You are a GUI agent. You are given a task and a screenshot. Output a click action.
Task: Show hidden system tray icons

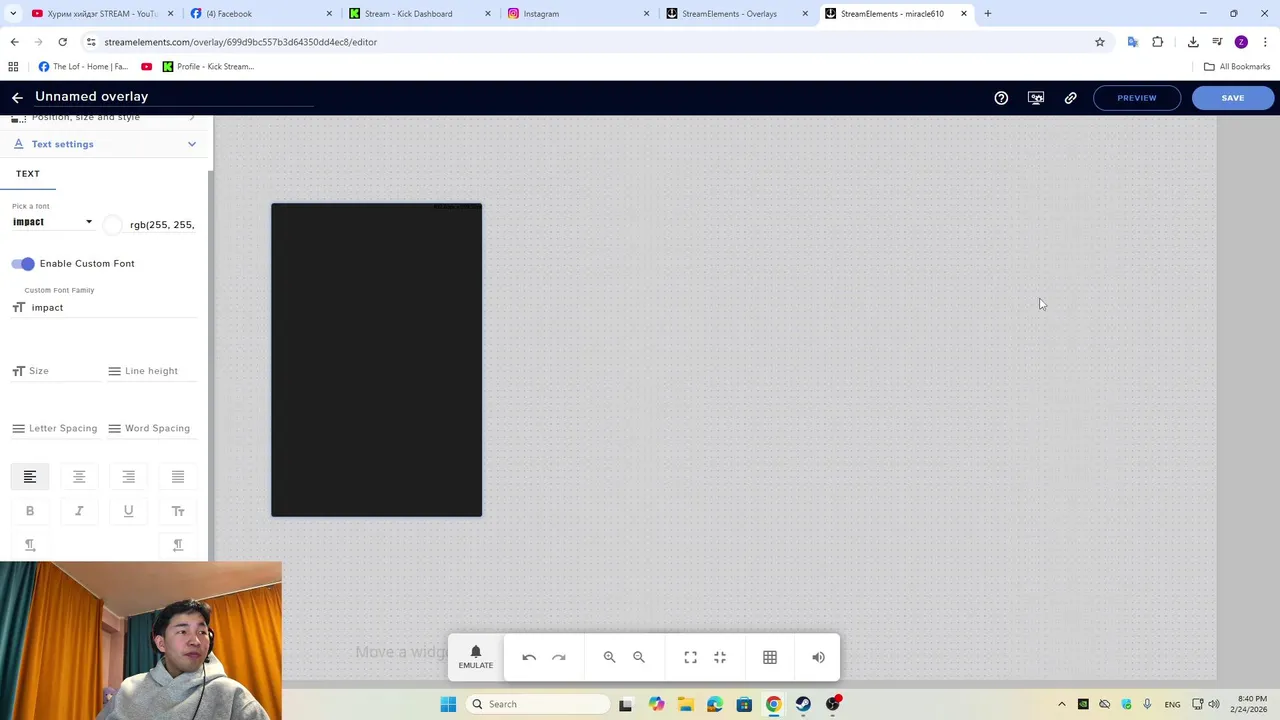point(1062,704)
